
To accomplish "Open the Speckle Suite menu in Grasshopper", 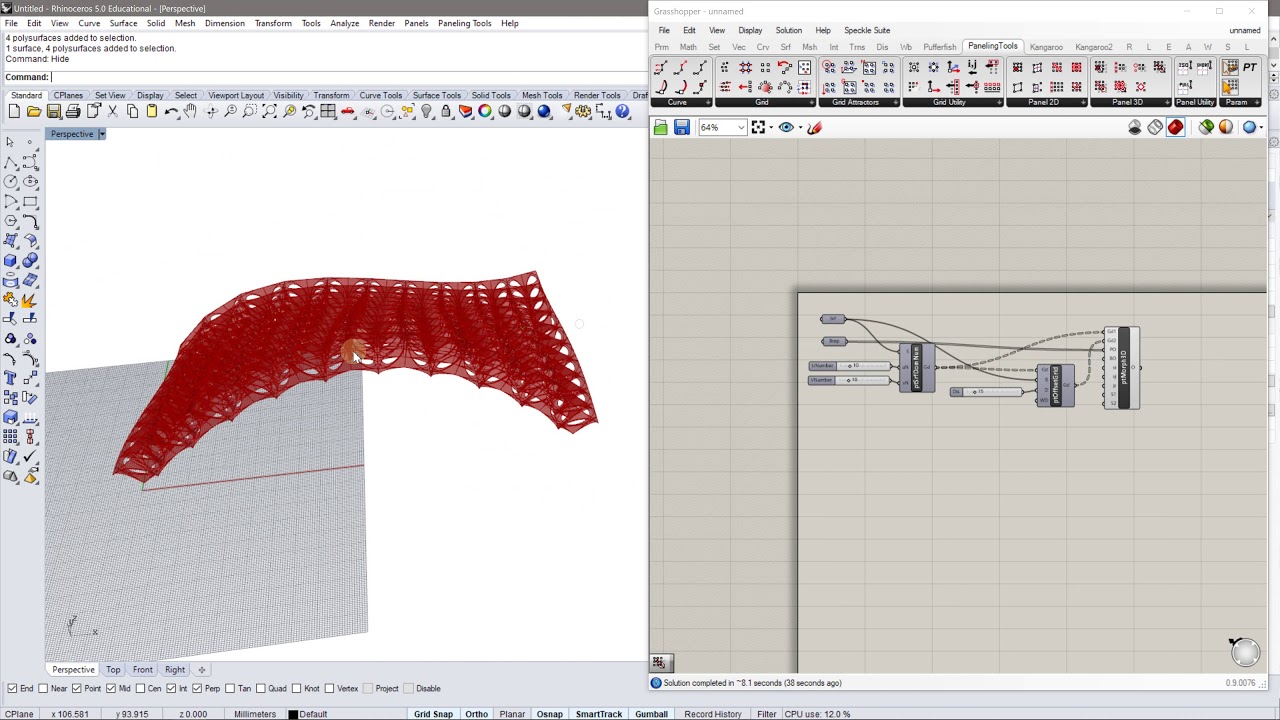I will tap(867, 30).
